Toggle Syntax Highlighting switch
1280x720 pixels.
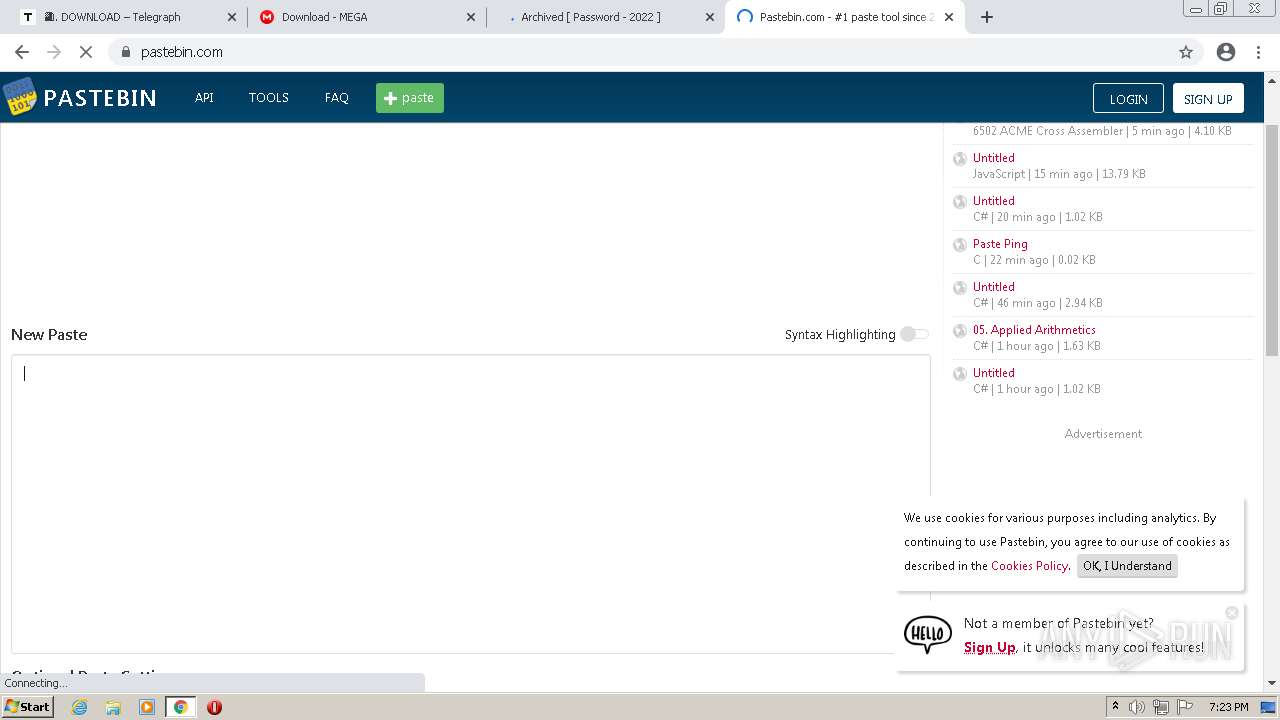tap(914, 334)
